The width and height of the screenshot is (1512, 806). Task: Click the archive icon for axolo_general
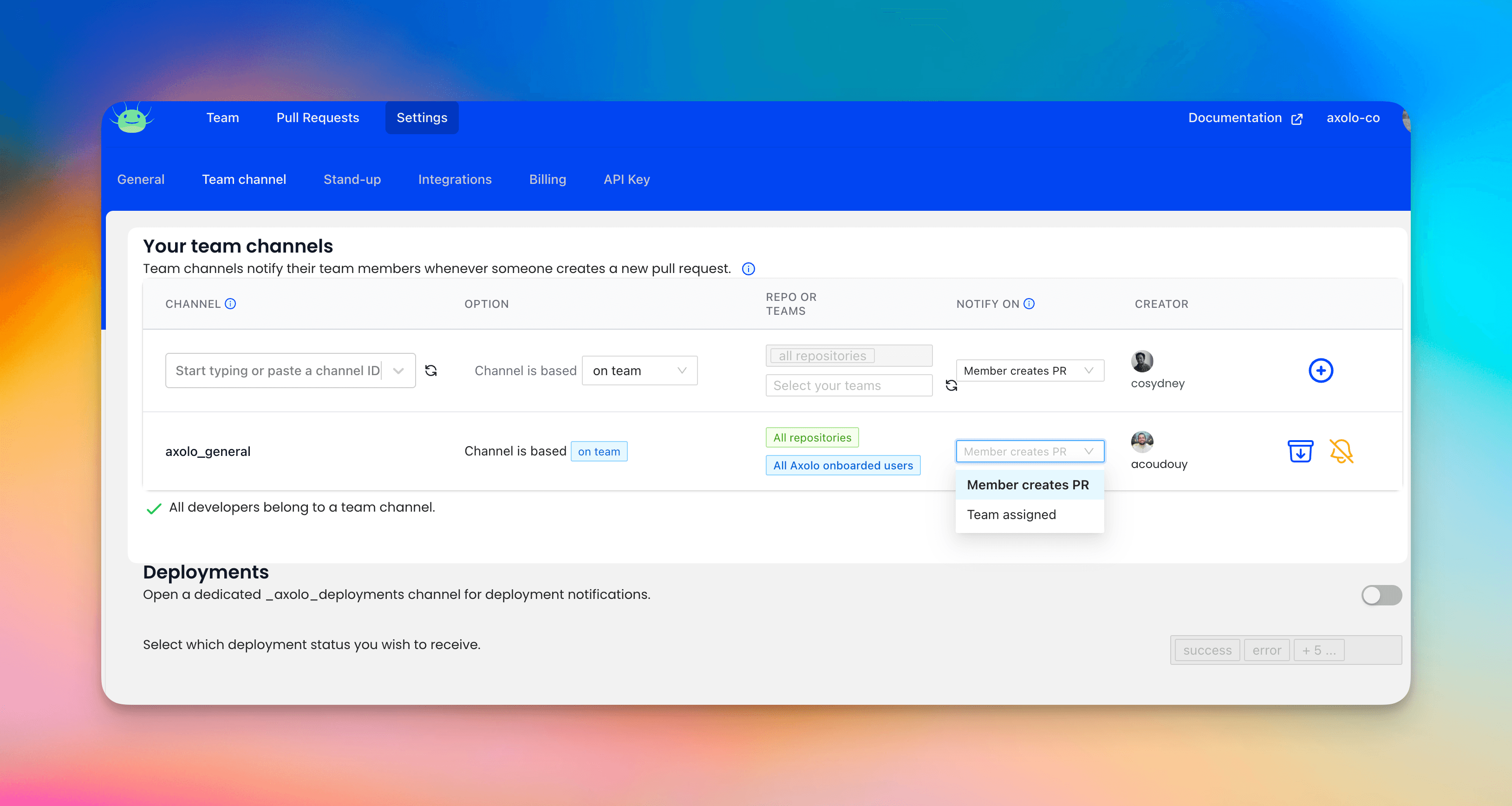(x=1300, y=451)
